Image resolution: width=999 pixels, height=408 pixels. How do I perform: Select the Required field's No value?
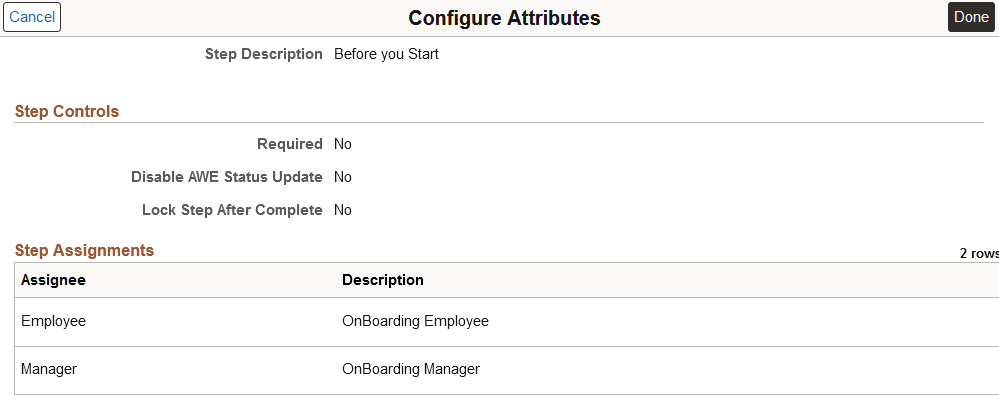(343, 144)
